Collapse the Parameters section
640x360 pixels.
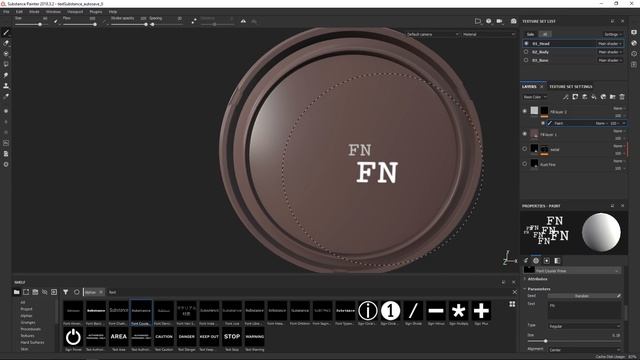(539, 289)
